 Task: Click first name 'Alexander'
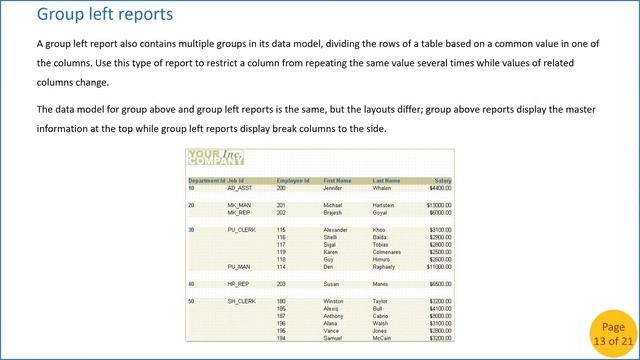[336, 230]
